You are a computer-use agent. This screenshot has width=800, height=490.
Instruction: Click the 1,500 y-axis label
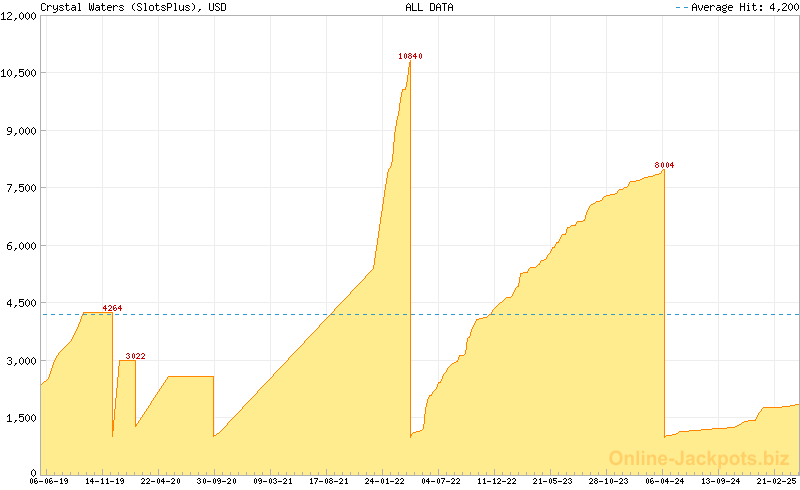19,418
